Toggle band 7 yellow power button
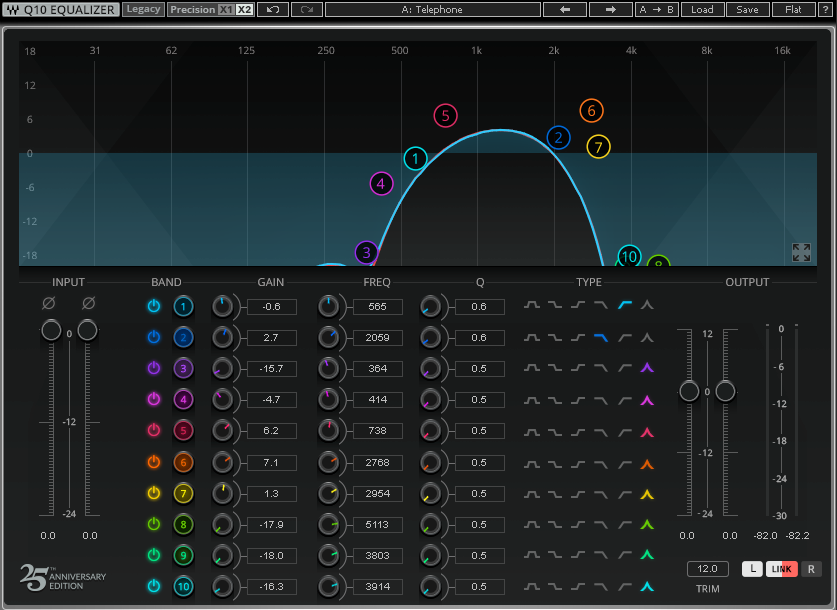Image resolution: width=837 pixels, height=610 pixels. [x=154, y=493]
